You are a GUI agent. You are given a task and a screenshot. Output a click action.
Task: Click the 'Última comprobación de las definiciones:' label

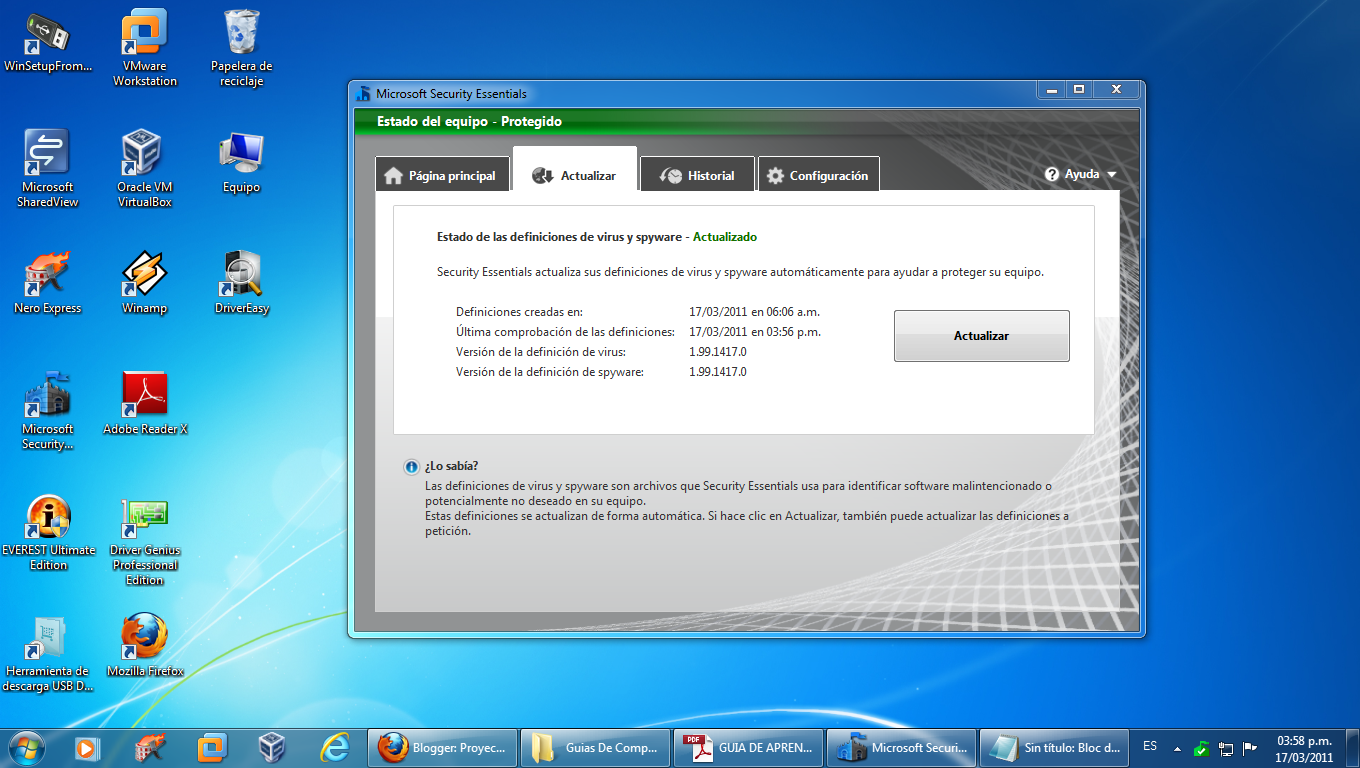tap(565, 332)
